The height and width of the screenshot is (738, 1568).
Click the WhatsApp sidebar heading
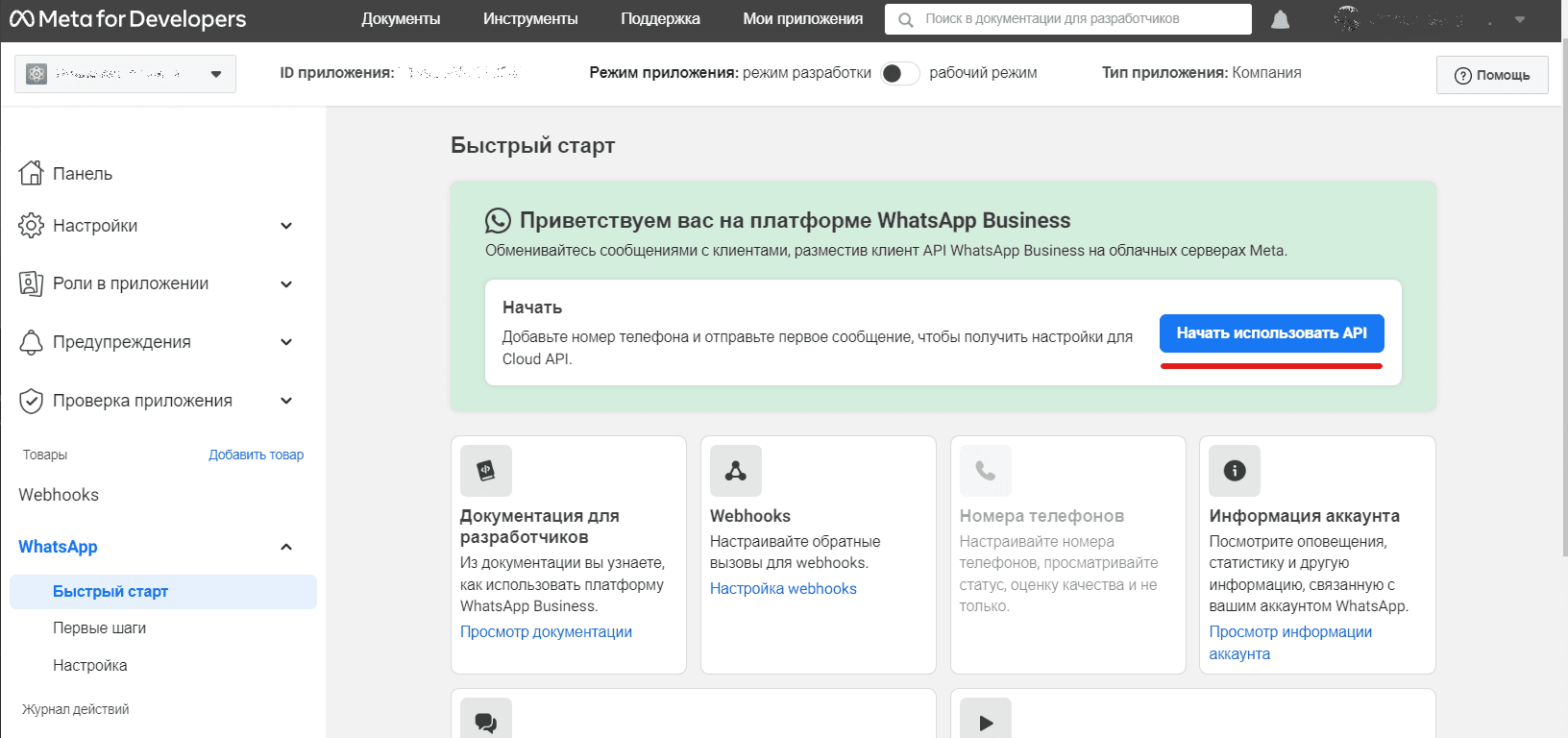(58, 547)
